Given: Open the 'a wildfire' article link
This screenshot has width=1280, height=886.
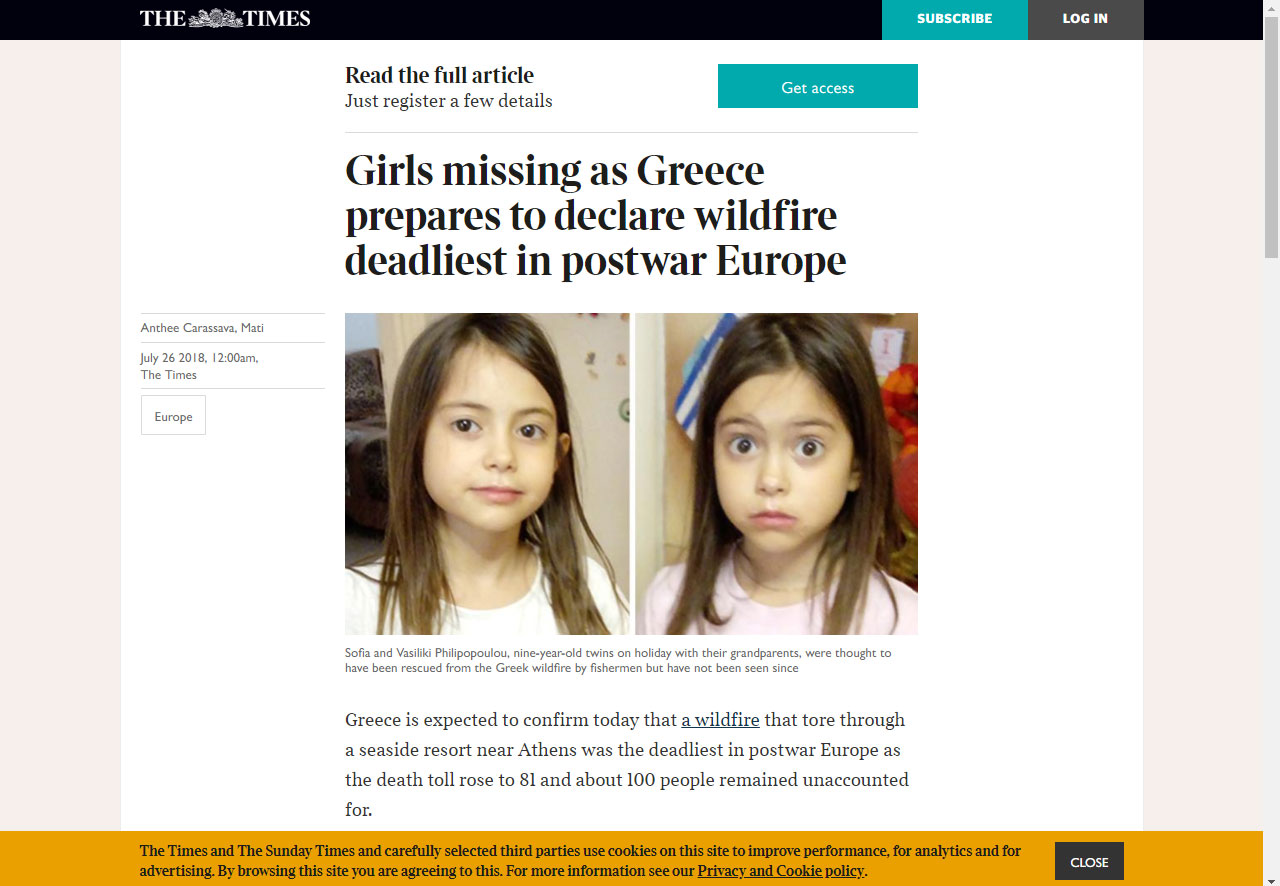Looking at the screenshot, I should pos(720,719).
